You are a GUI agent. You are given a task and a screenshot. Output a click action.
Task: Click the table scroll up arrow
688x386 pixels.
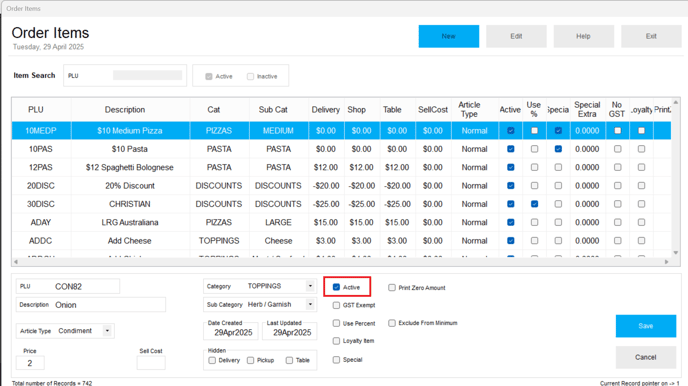point(676,102)
